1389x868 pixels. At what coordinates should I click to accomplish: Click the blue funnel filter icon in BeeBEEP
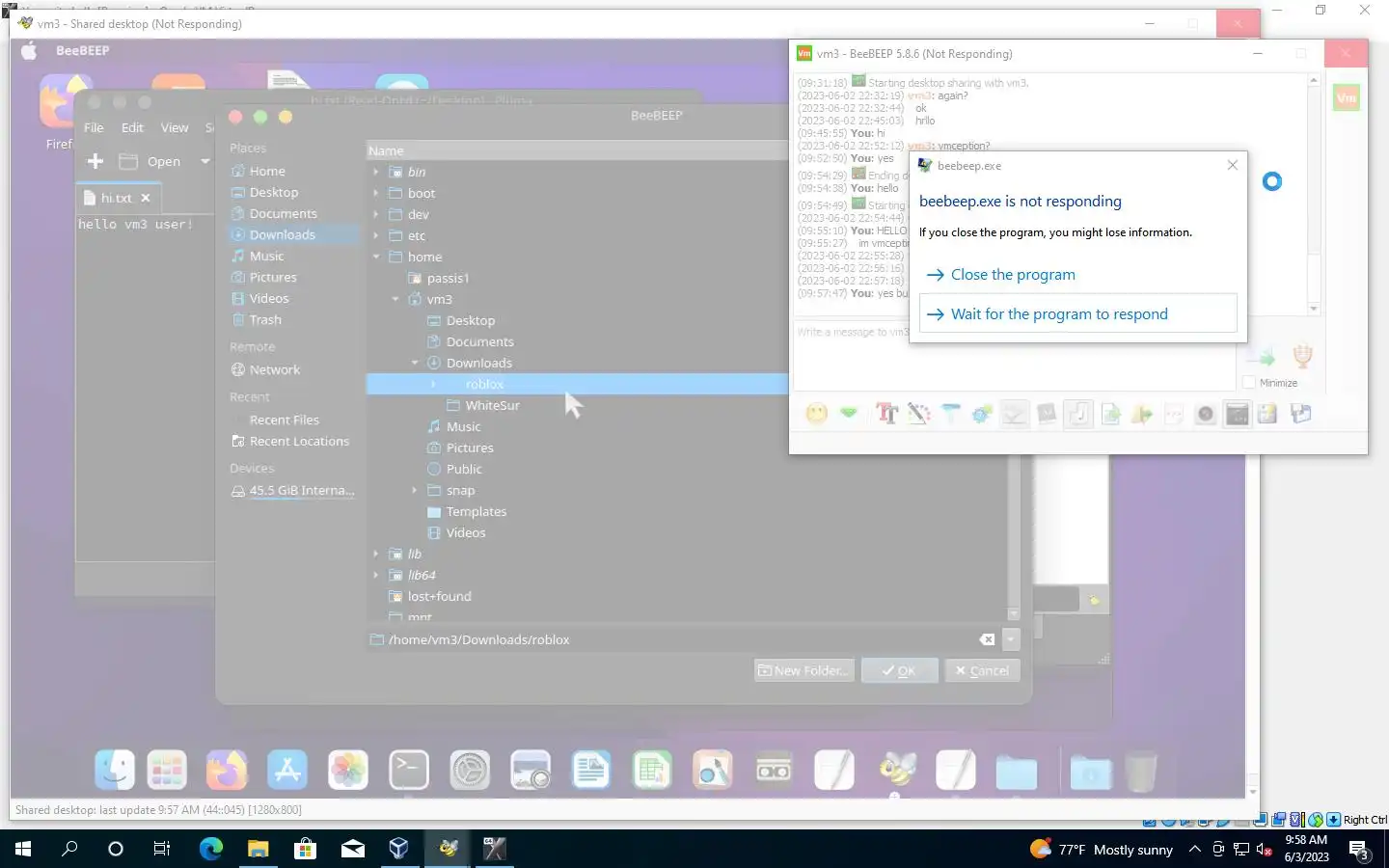(950, 414)
